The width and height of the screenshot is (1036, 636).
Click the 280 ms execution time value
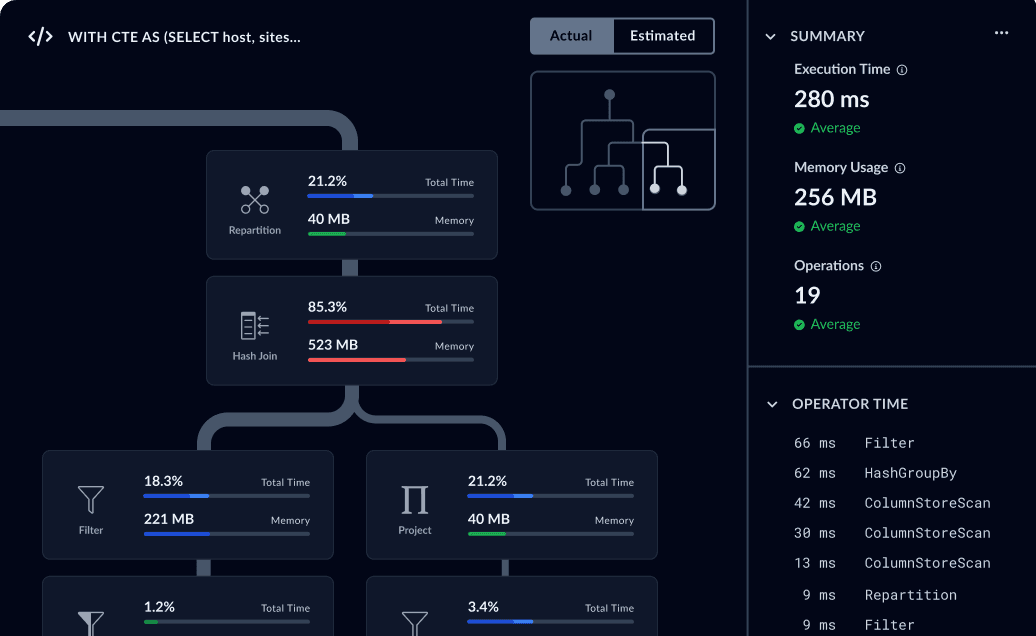[x=831, y=99]
